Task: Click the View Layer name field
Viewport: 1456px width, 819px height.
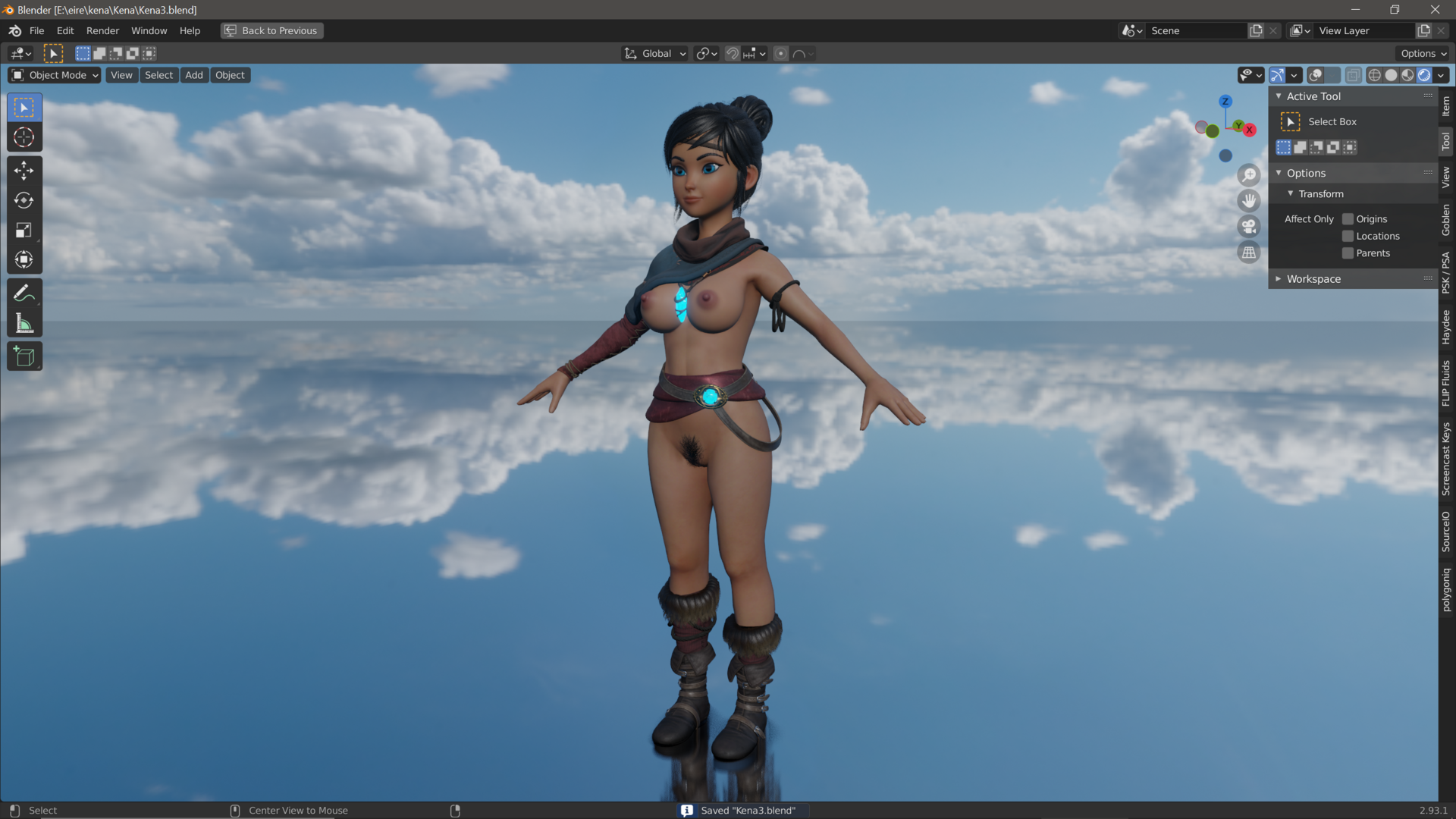Action: 1364,31
